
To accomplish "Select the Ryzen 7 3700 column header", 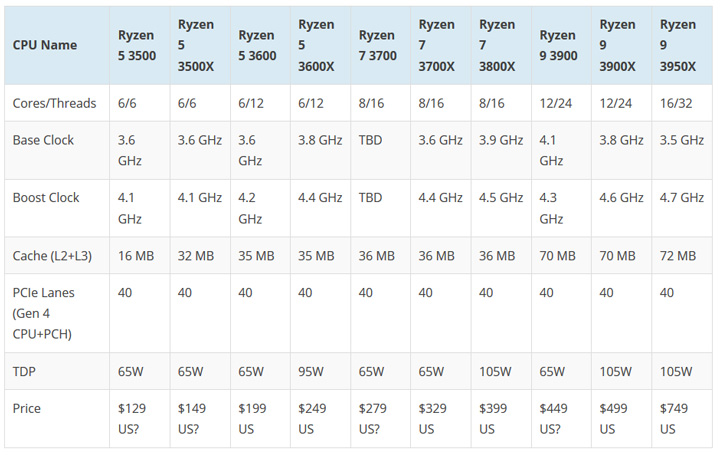I will pos(380,45).
